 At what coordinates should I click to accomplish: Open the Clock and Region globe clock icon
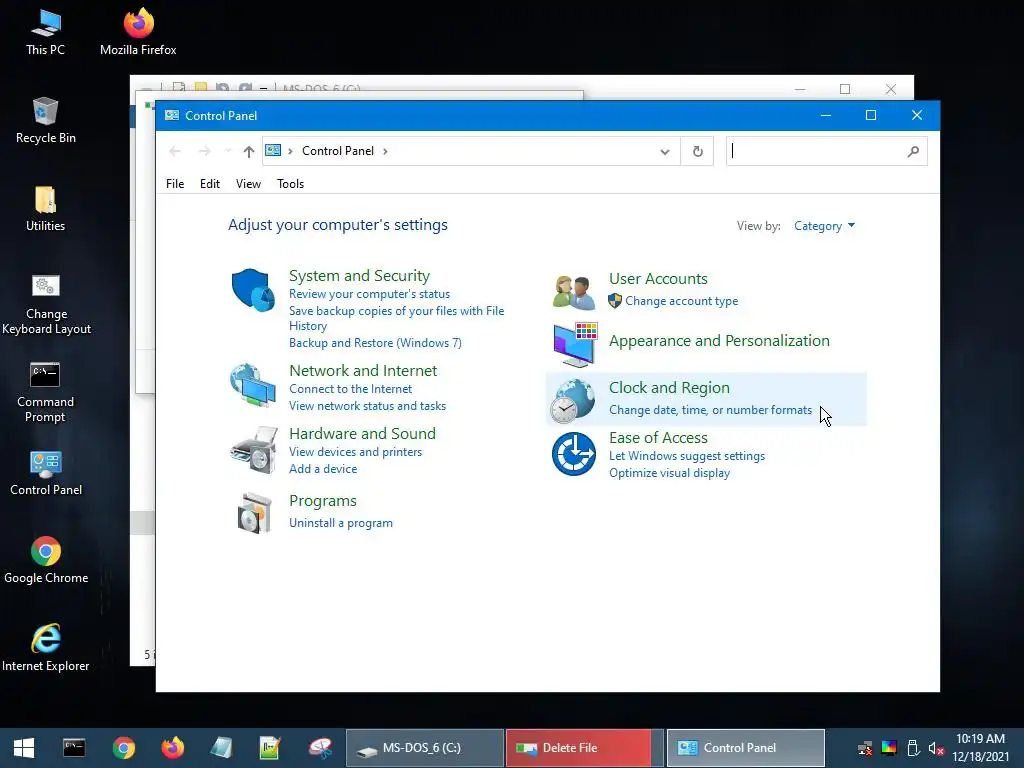[572, 401]
